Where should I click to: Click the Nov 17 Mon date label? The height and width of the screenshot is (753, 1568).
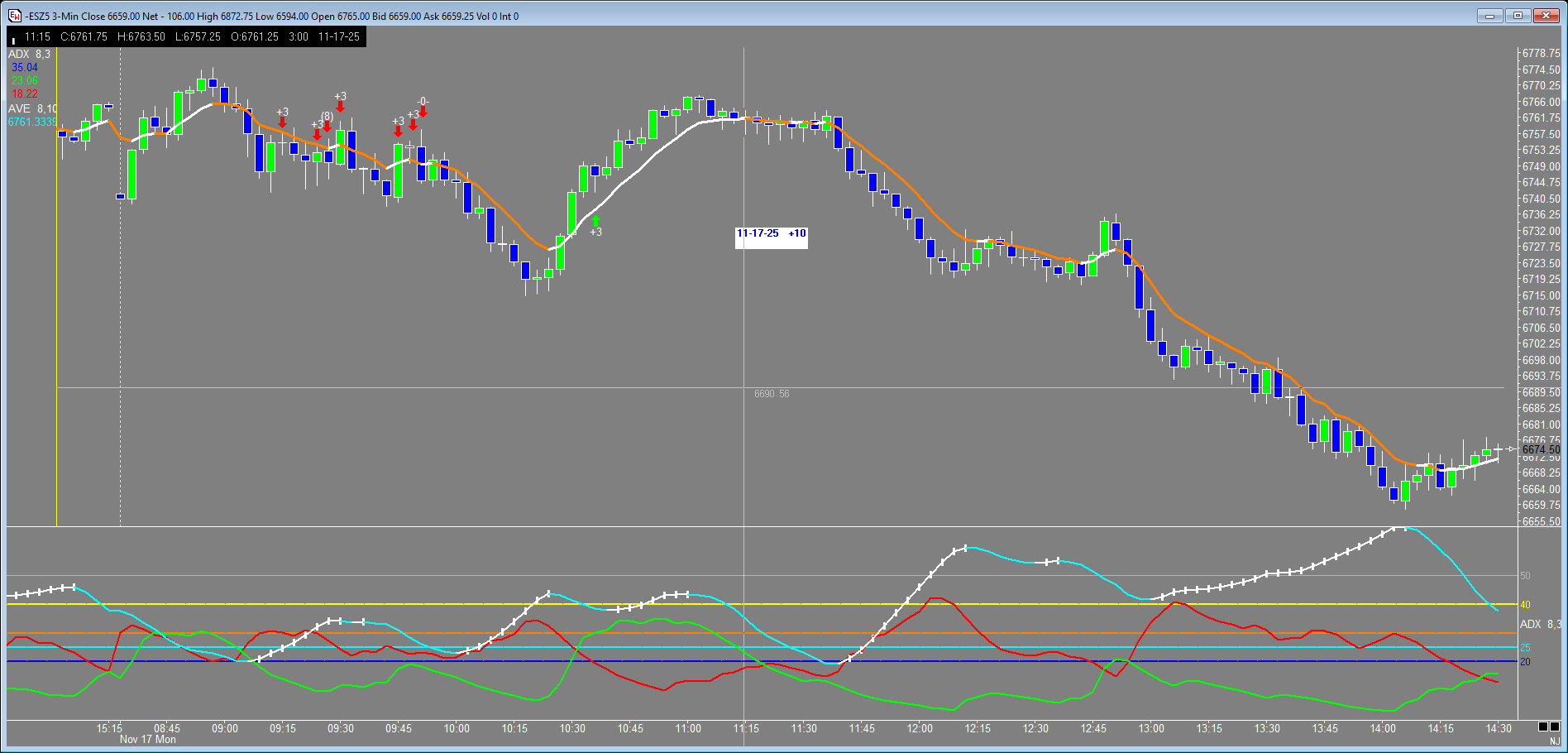pyautogui.click(x=147, y=740)
